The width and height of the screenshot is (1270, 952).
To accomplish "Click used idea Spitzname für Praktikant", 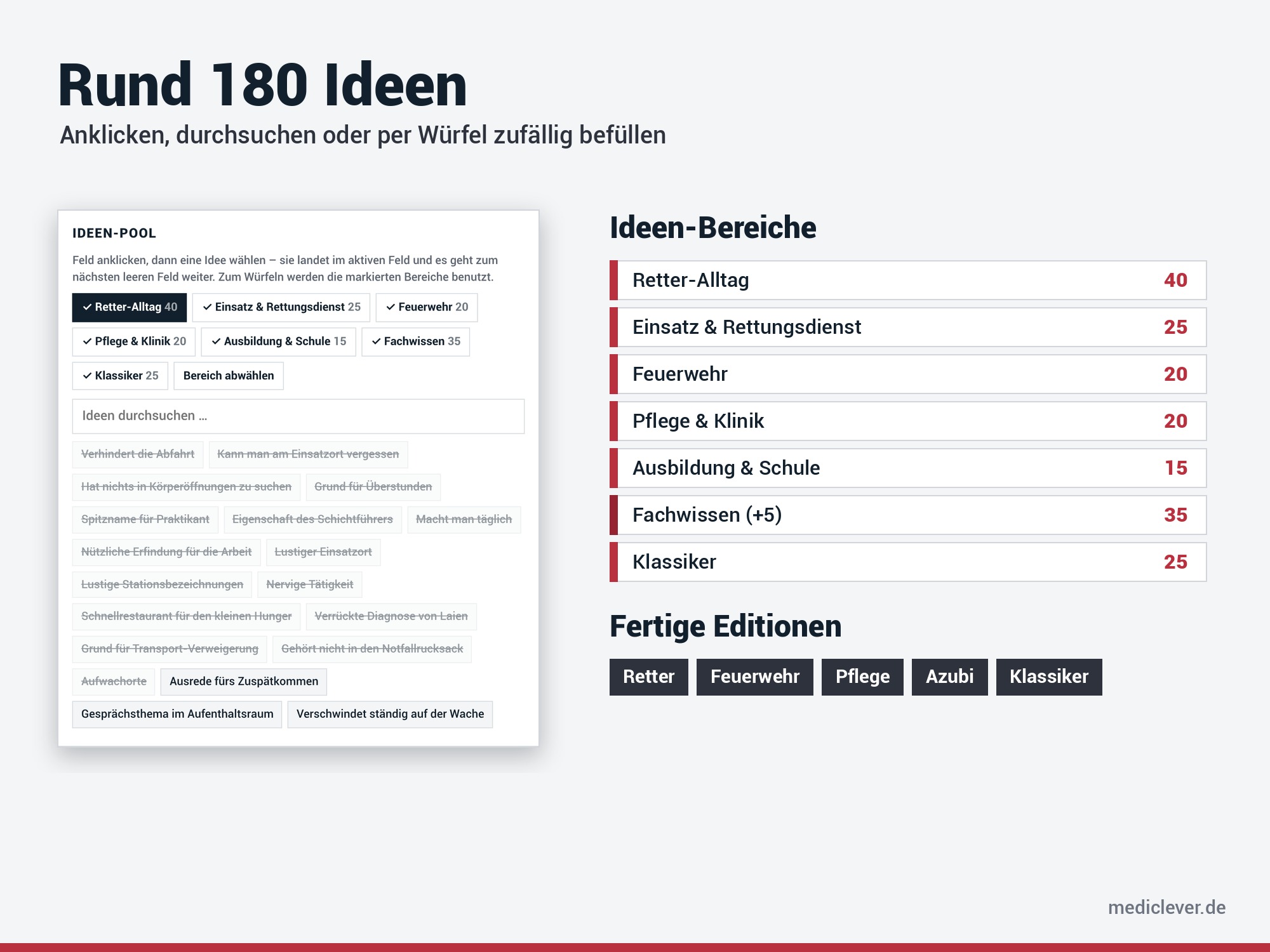I will coord(145,519).
